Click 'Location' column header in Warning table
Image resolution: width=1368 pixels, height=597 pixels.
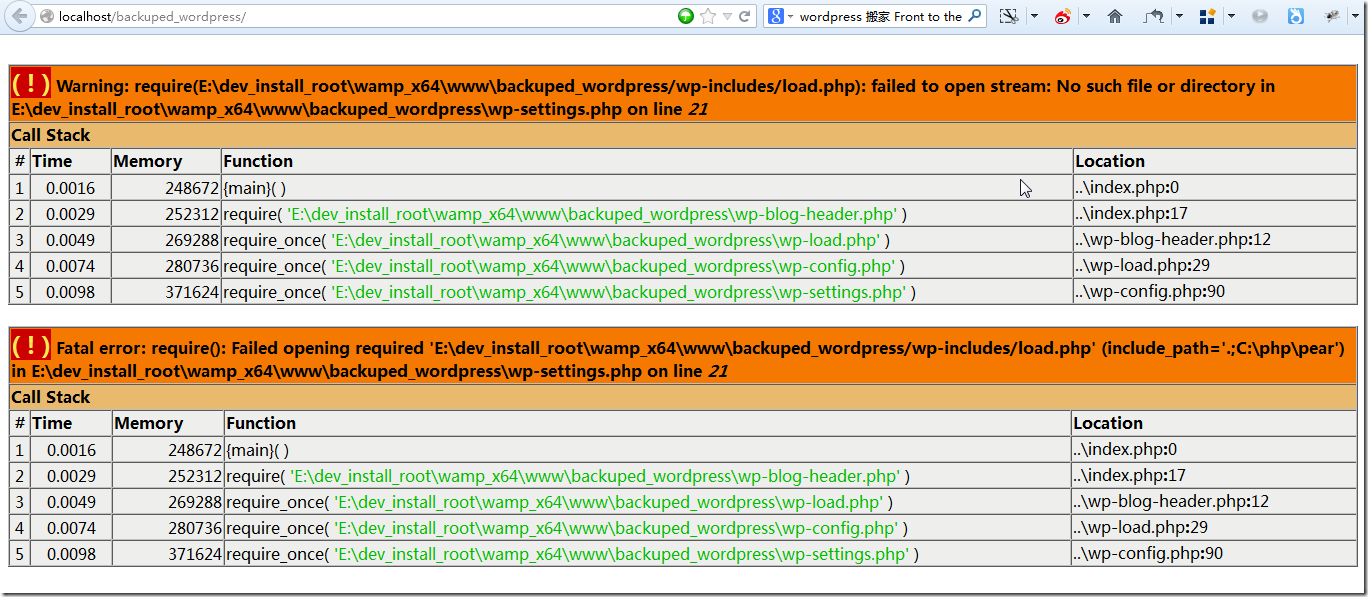[1110, 161]
